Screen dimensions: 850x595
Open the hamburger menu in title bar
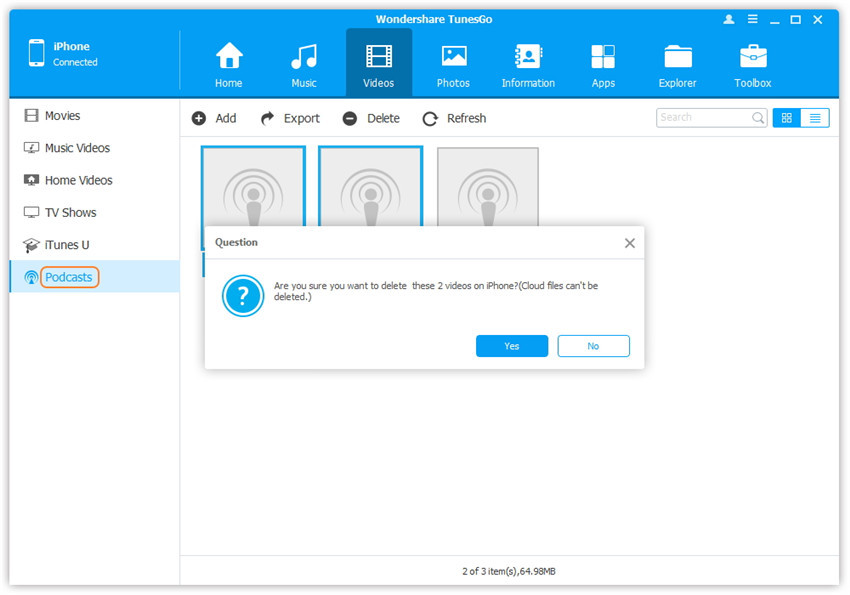point(751,20)
